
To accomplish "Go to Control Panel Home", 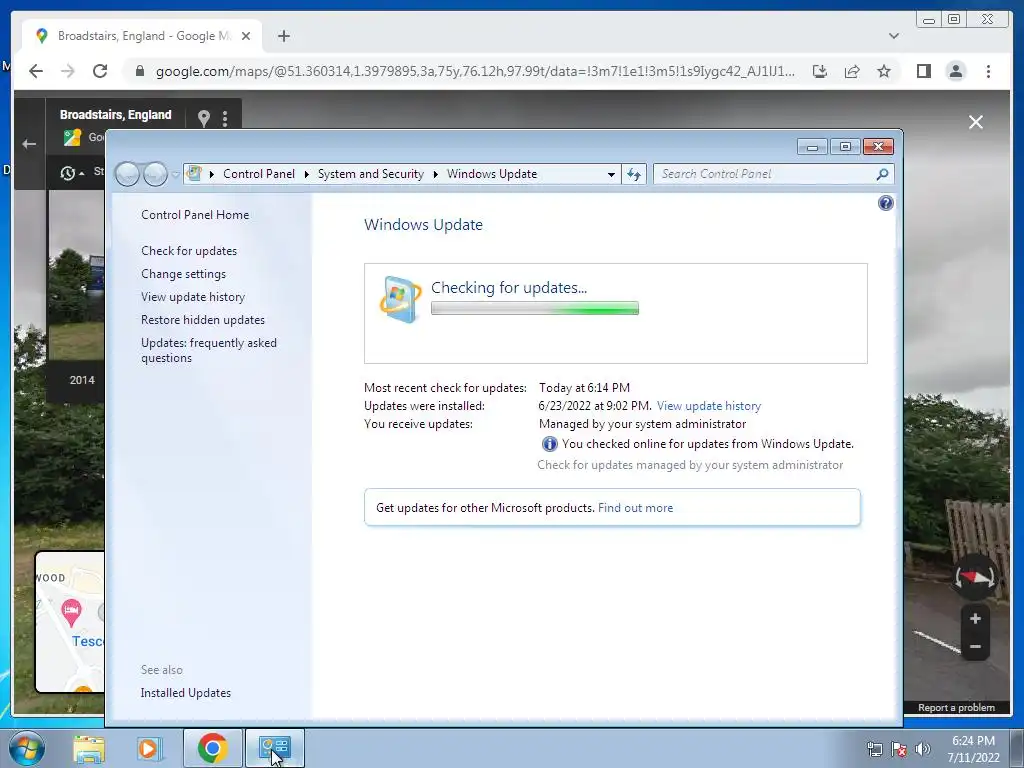I will tap(195, 215).
